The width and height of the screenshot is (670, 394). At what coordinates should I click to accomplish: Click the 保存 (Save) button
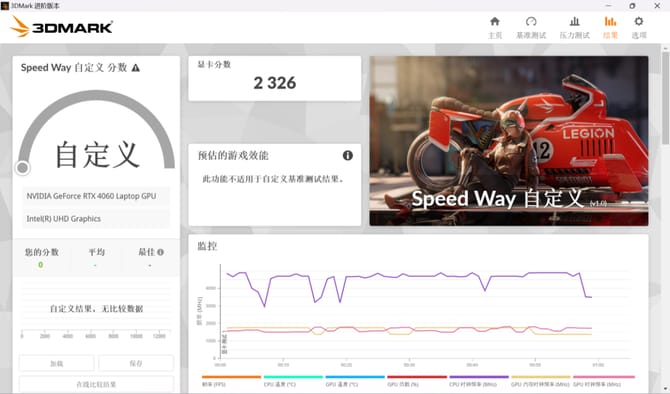(x=136, y=363)
